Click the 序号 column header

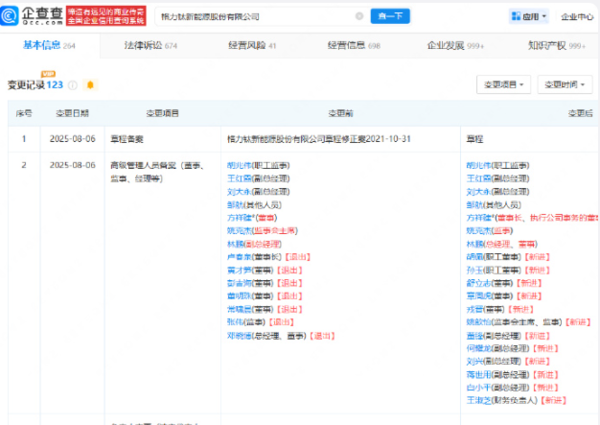point(24,113)
